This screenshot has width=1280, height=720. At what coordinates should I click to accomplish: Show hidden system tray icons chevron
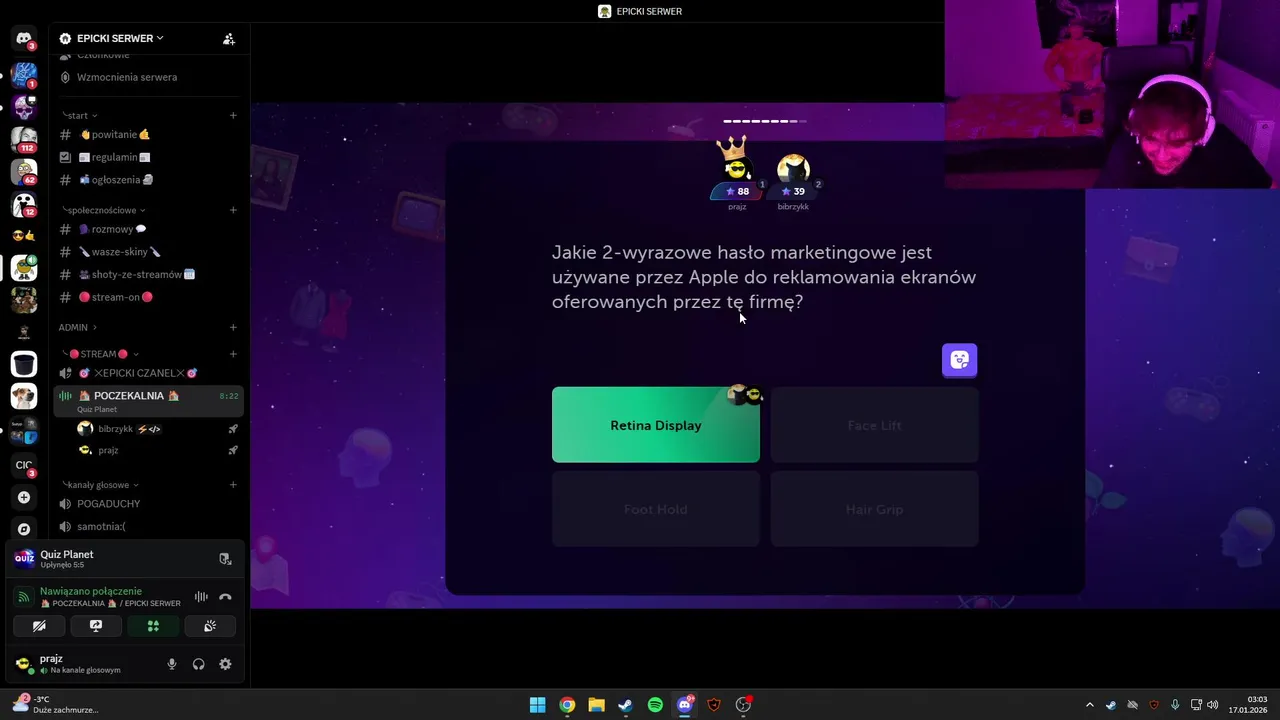1090,705
